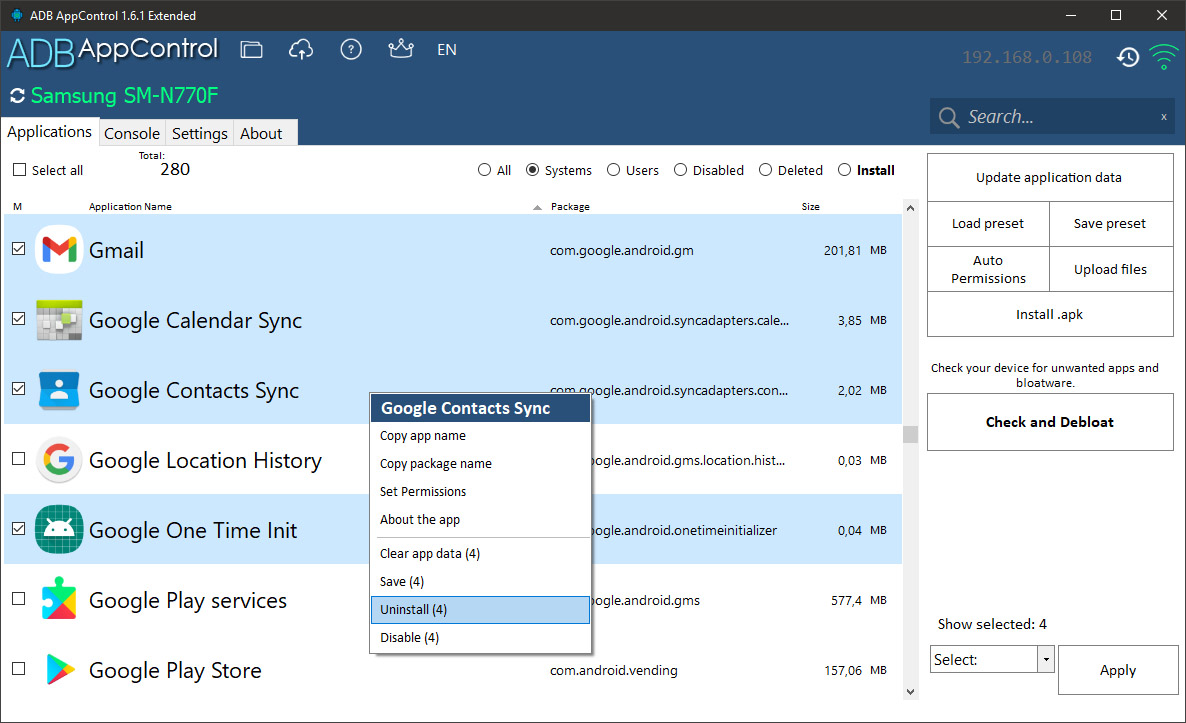Screen dimensions: 1186x723
Task: Click the Google Calendar Sync app icon
Action: (59, 320)
